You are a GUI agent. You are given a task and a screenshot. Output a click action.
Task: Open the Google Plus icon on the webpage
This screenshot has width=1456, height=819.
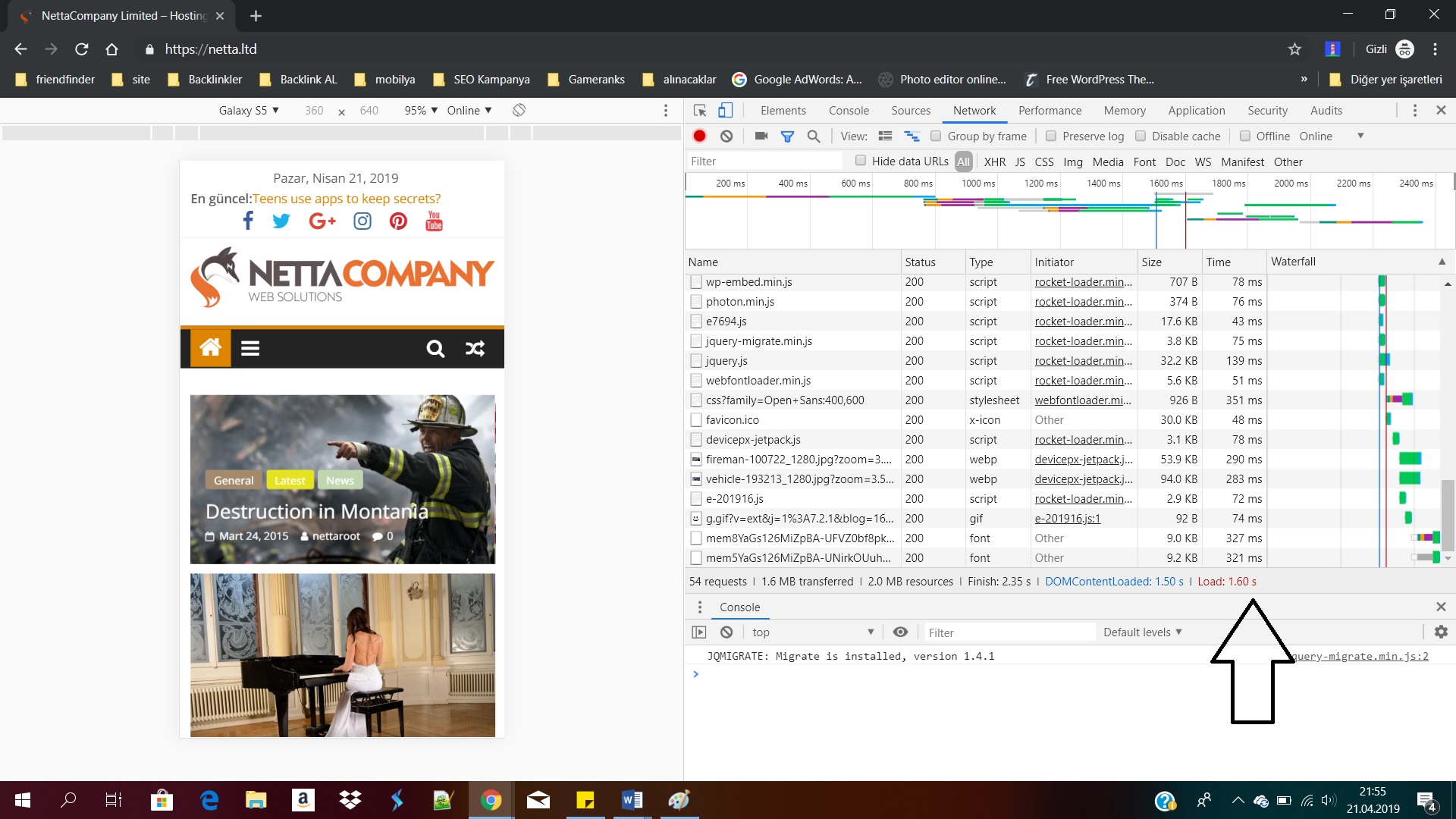pyautogui.click(x=322, y=221)
